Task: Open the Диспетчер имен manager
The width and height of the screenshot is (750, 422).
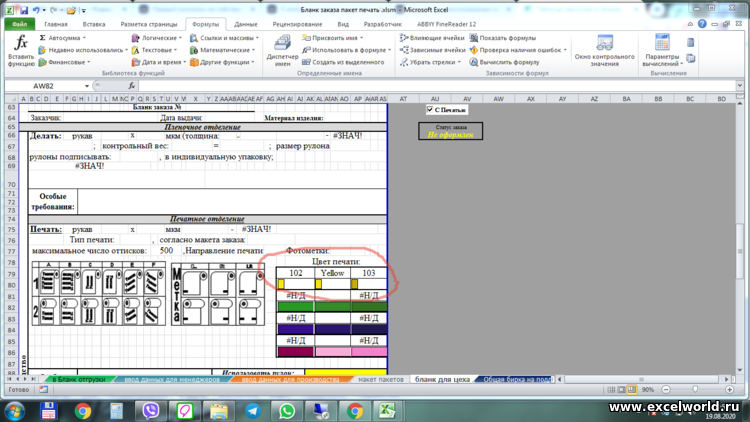Action: (x=282, y=50)
